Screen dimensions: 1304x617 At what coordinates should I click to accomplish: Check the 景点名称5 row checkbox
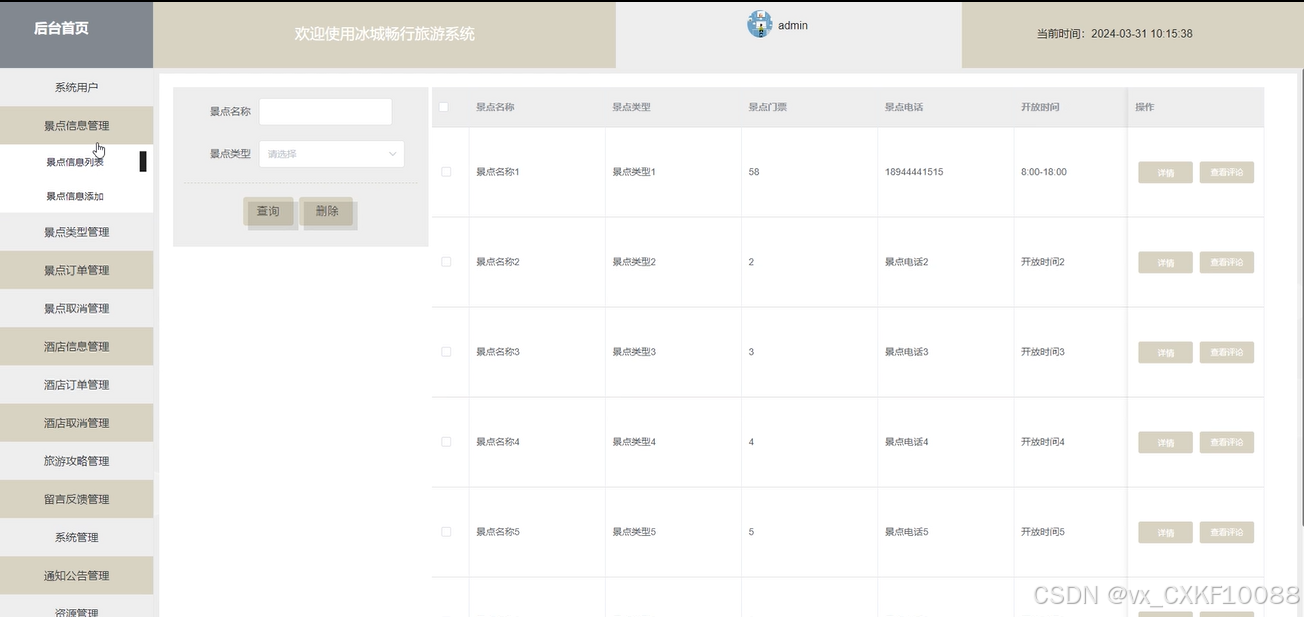pyautogui.click(x=446, y=532)
